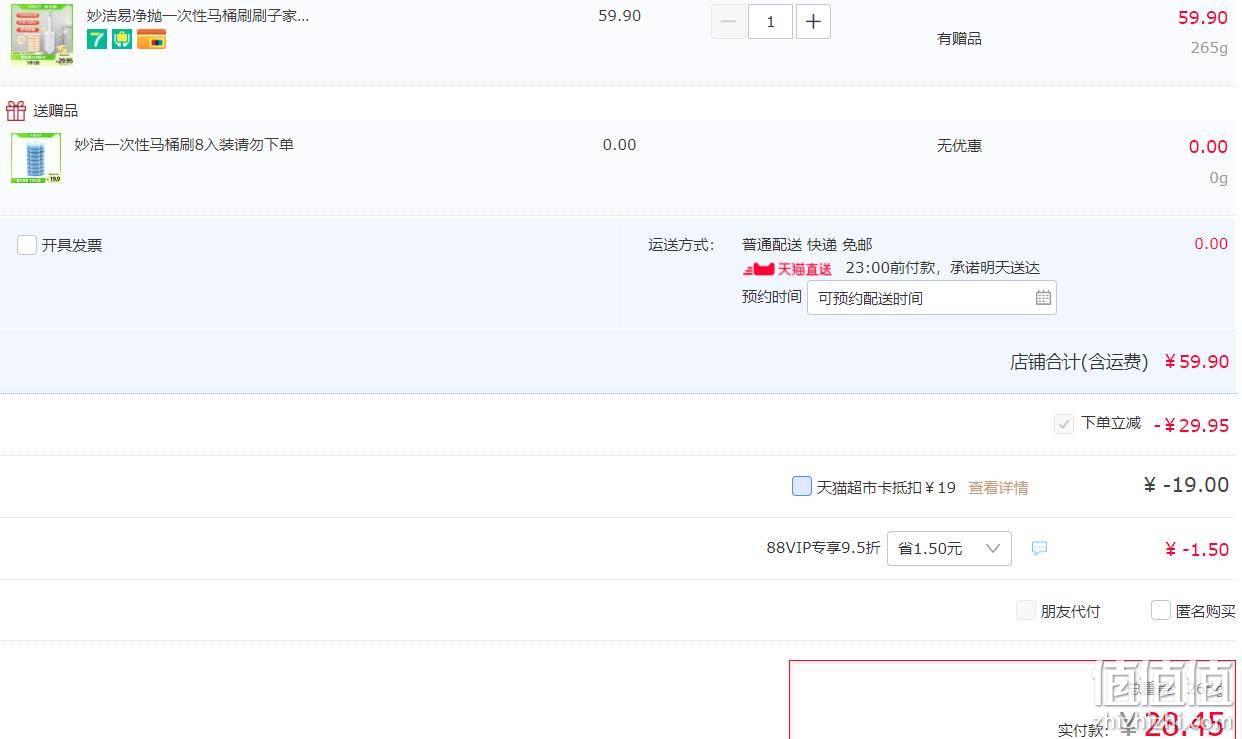Click the orange card badge under the product title
Viewport: 1242px width, 739px height.
(x=151, y=39)
